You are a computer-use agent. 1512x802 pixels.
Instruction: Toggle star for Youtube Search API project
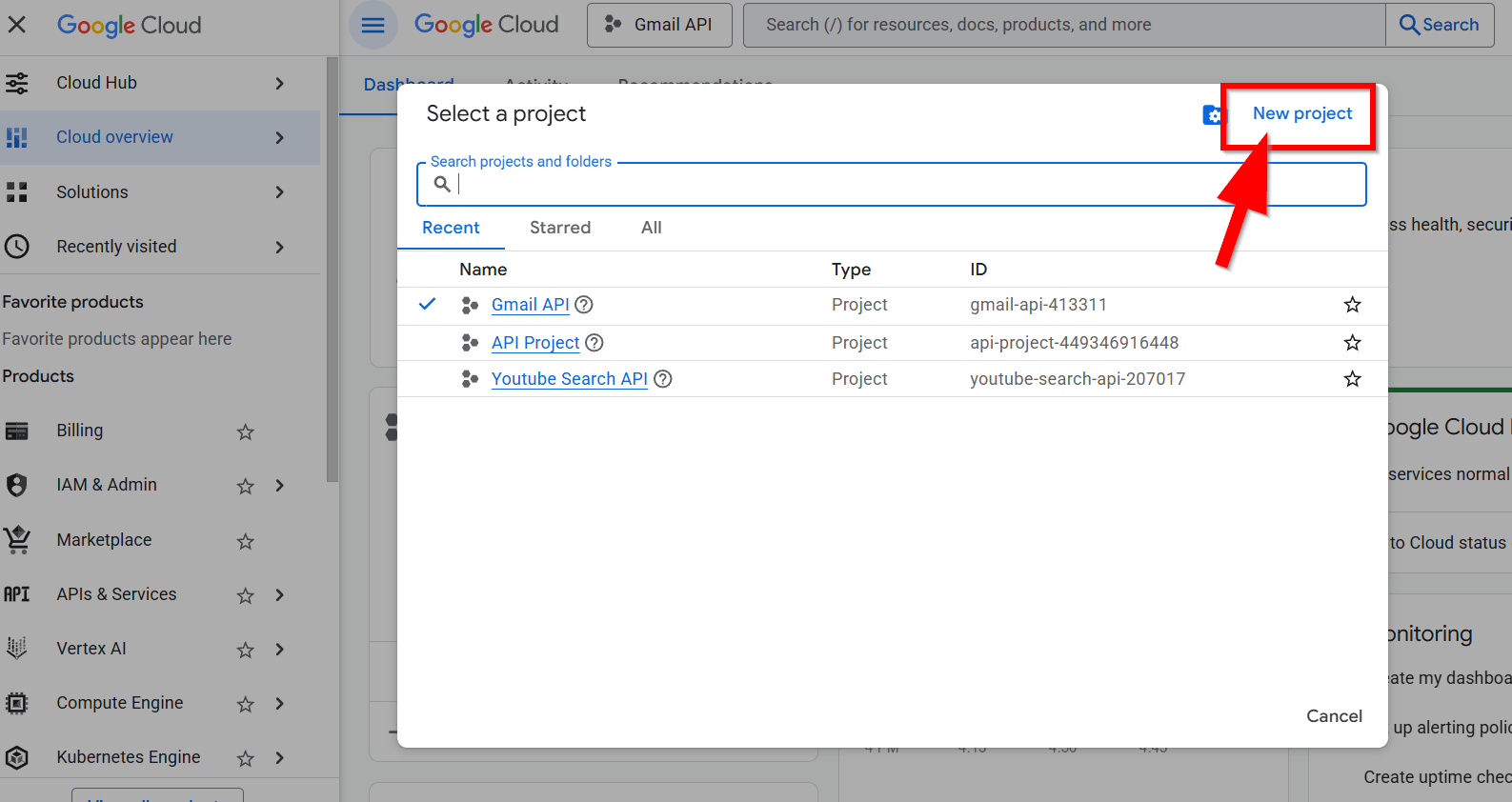tap(1352, 379)
